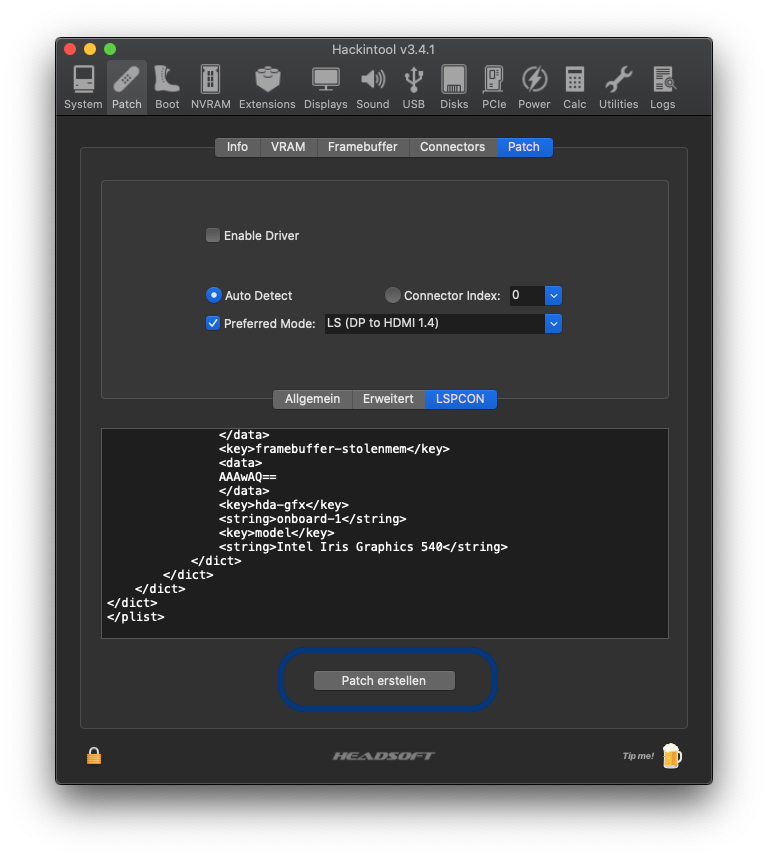
Task: Click the hda-gfx key line
Action: pyautogui.click(x=284, y=505)
